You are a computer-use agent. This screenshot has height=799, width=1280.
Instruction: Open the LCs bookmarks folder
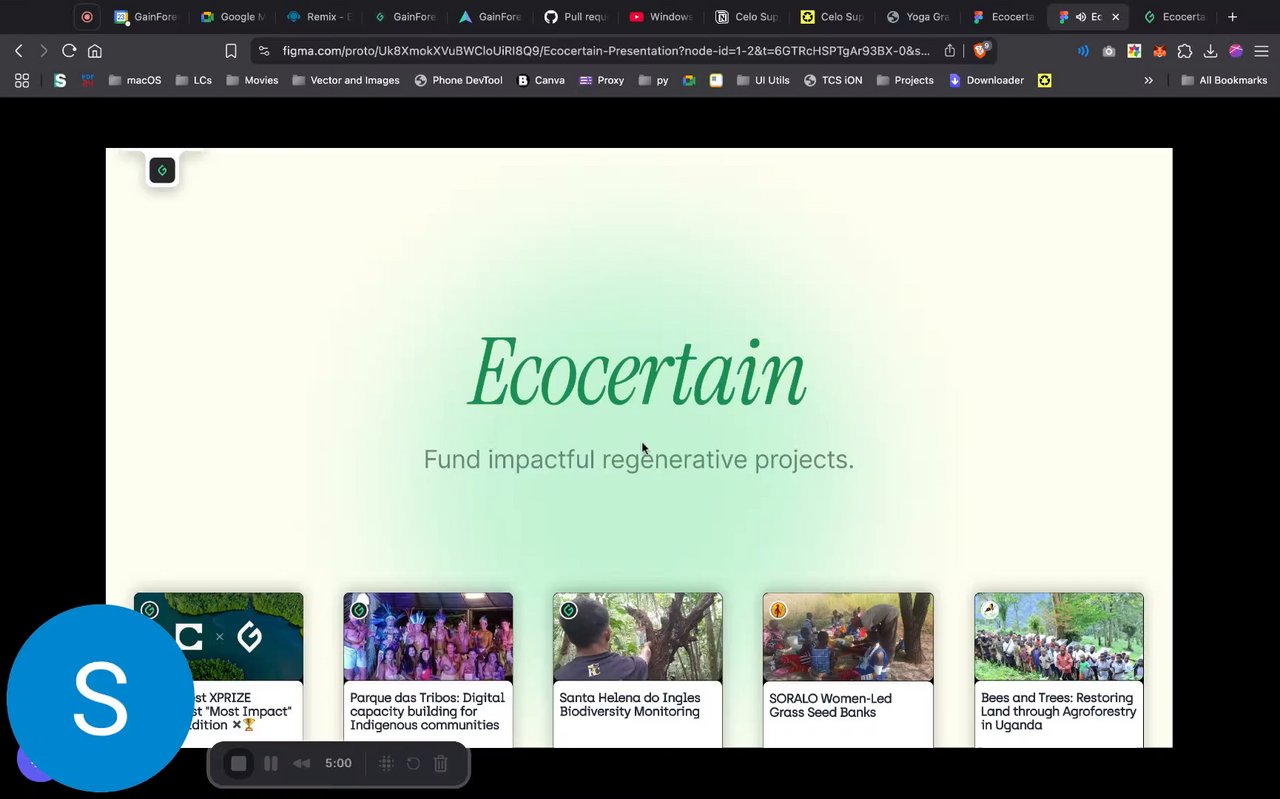coord(194,80)
